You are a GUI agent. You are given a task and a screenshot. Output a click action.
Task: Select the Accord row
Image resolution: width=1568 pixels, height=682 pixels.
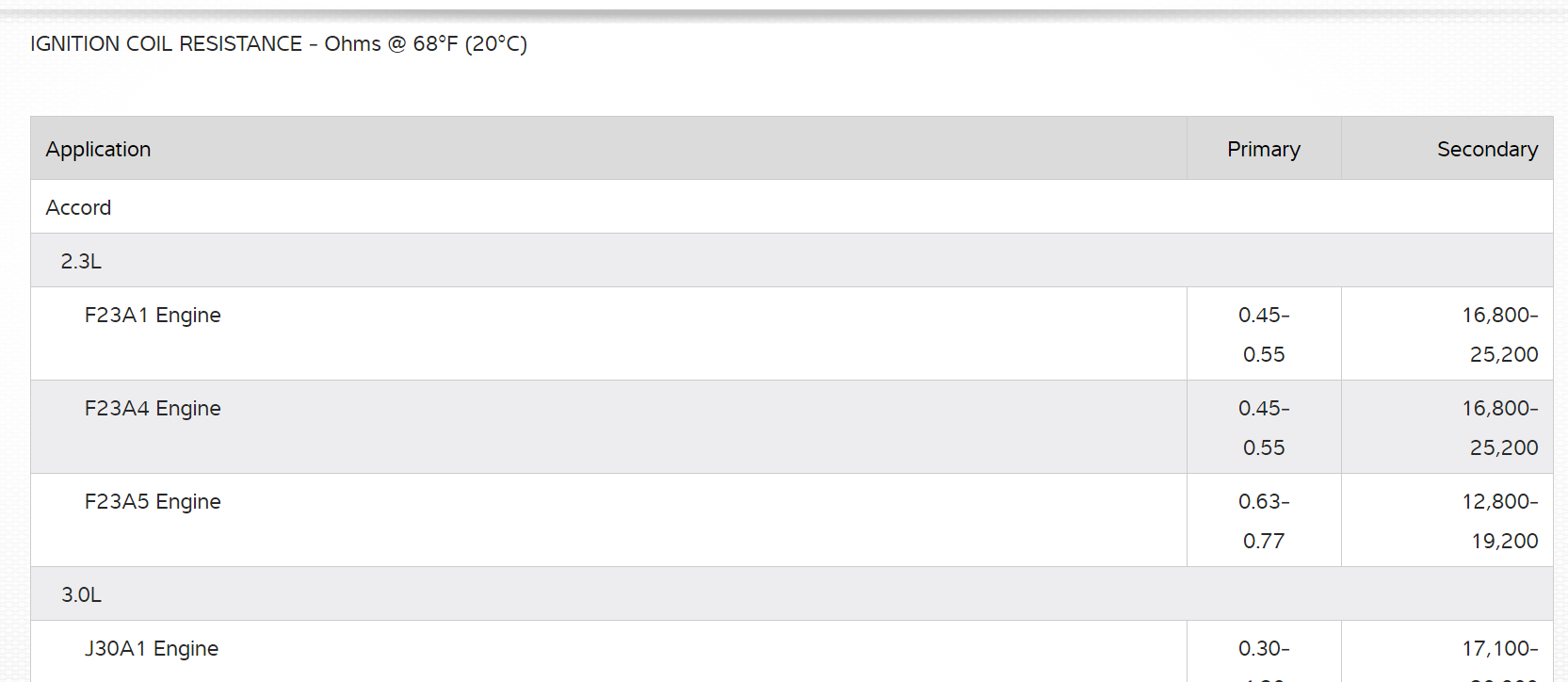point(78,207)
